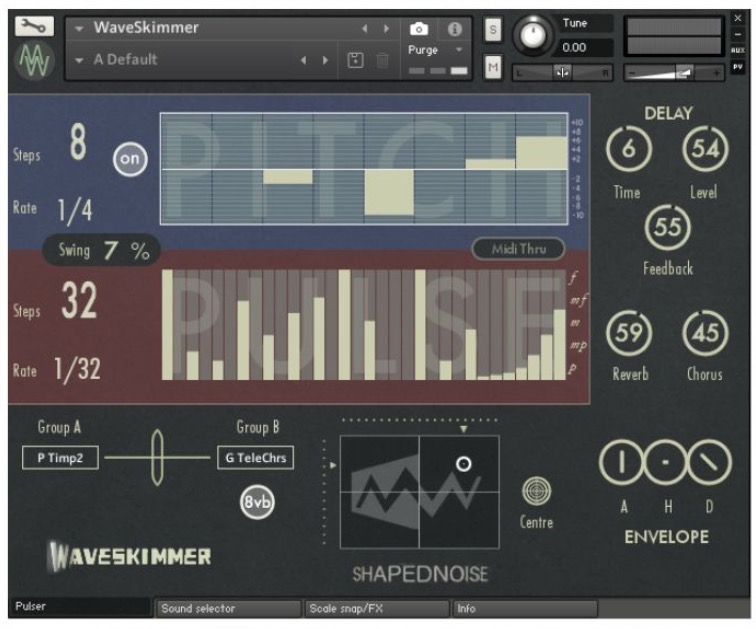The image size is (756, 629).
Task: Open the wrench instrument options
Action: point(34,27)
